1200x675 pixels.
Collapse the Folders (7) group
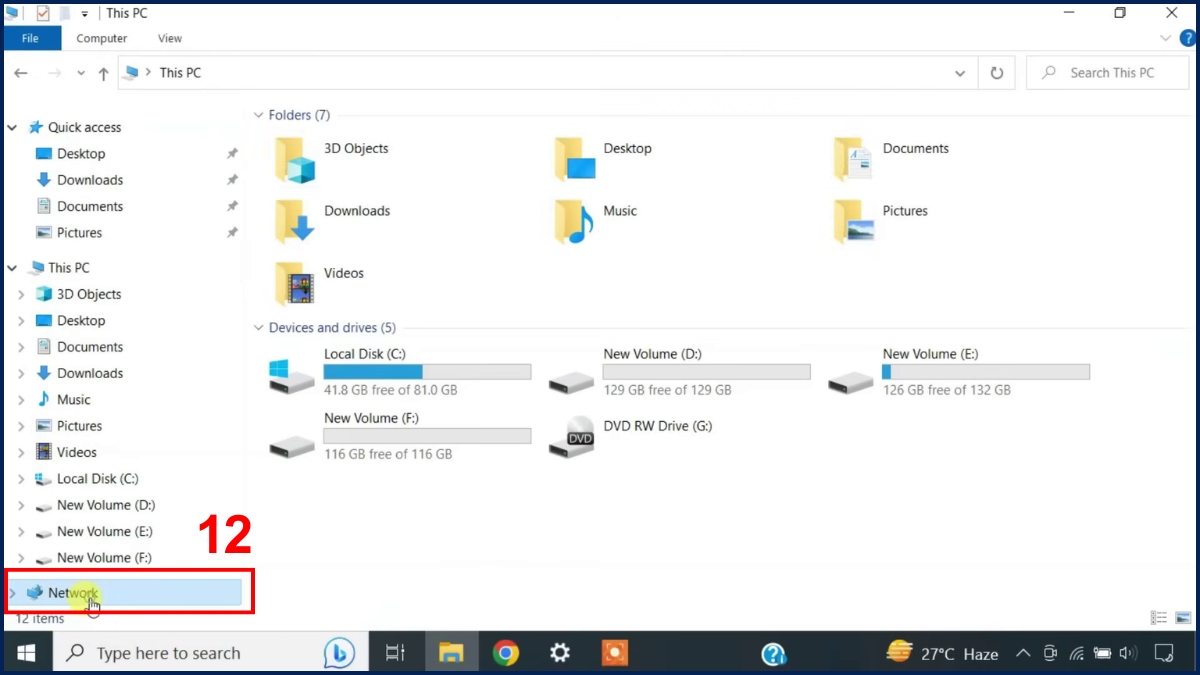click(258, 115)
